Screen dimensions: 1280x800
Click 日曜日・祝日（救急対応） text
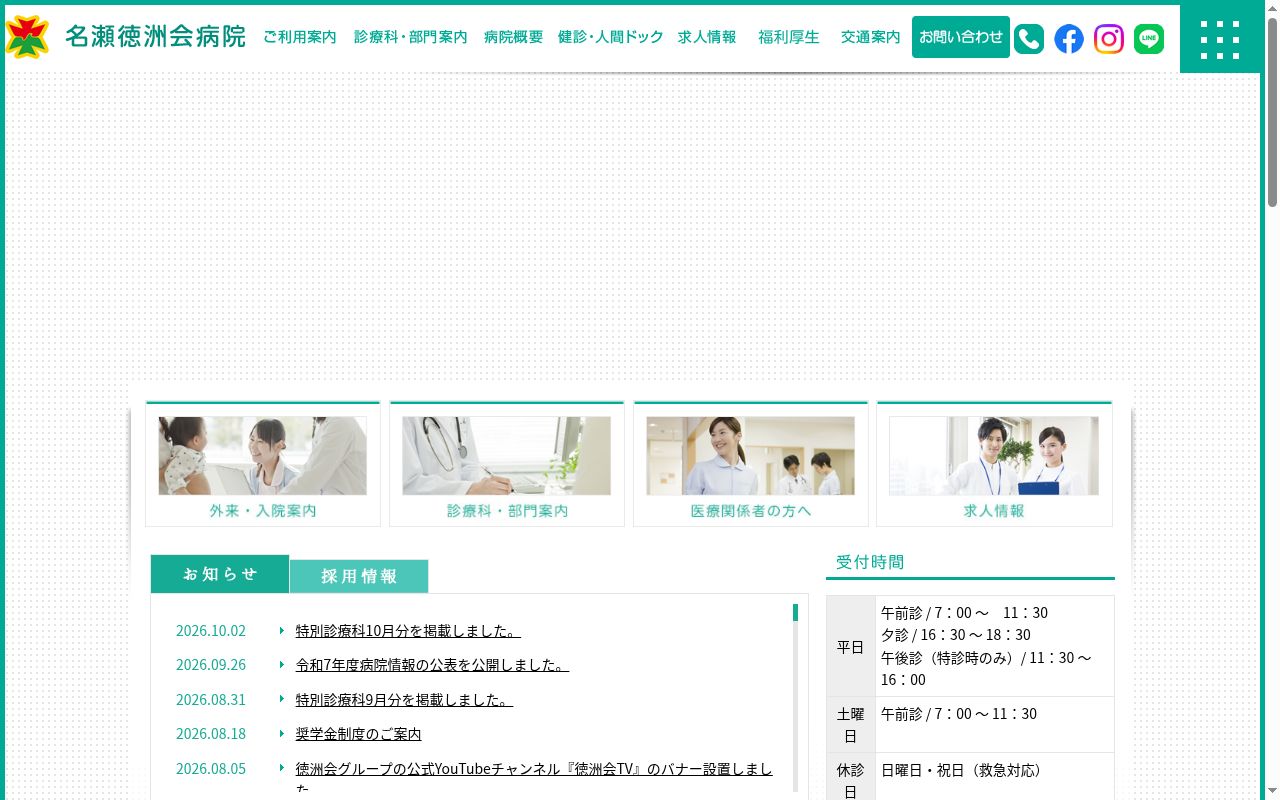[x=965, y=770]
